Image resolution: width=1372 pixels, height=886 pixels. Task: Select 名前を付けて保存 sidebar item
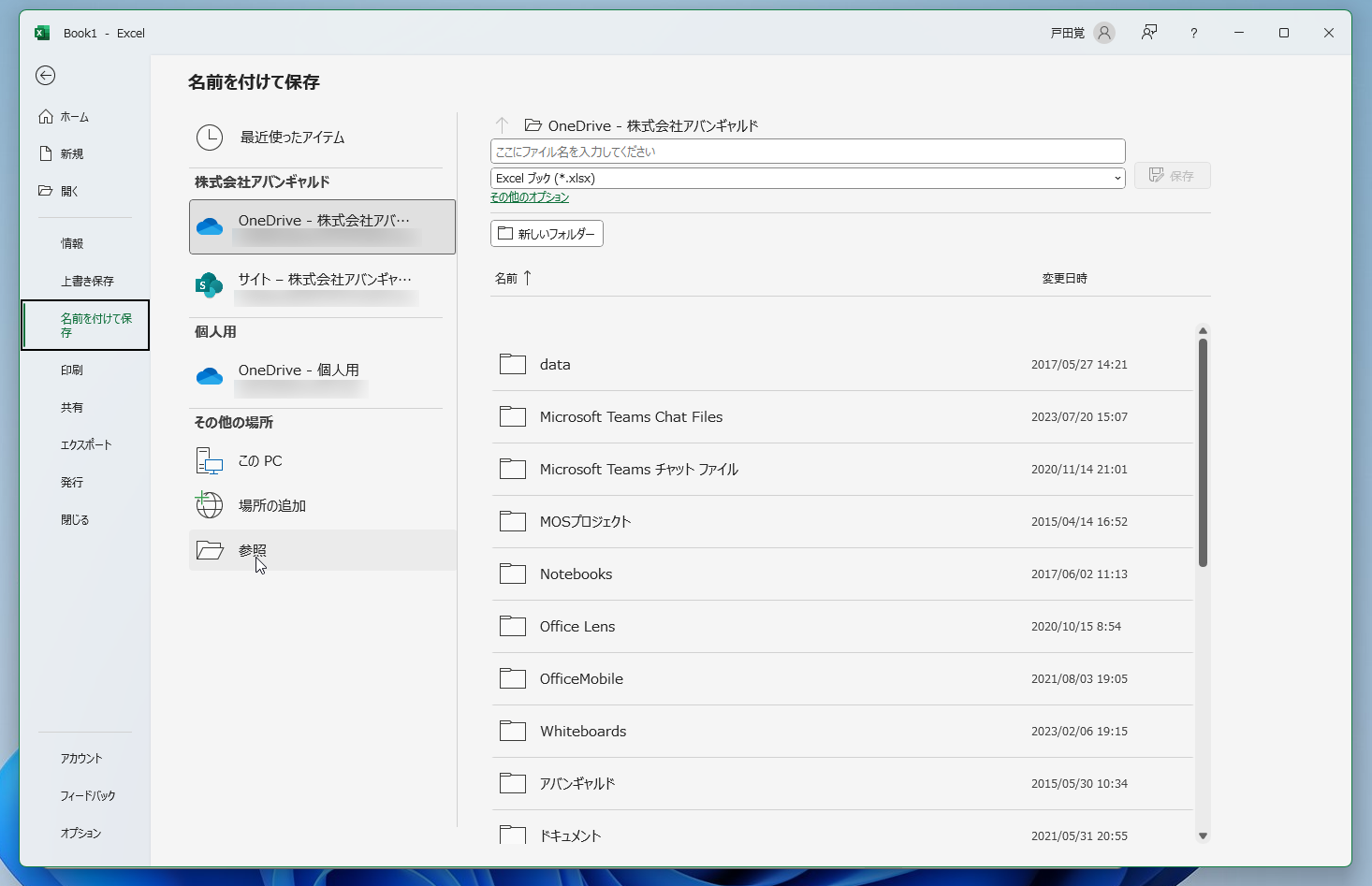pyautogui.click(x=85, y=325)
